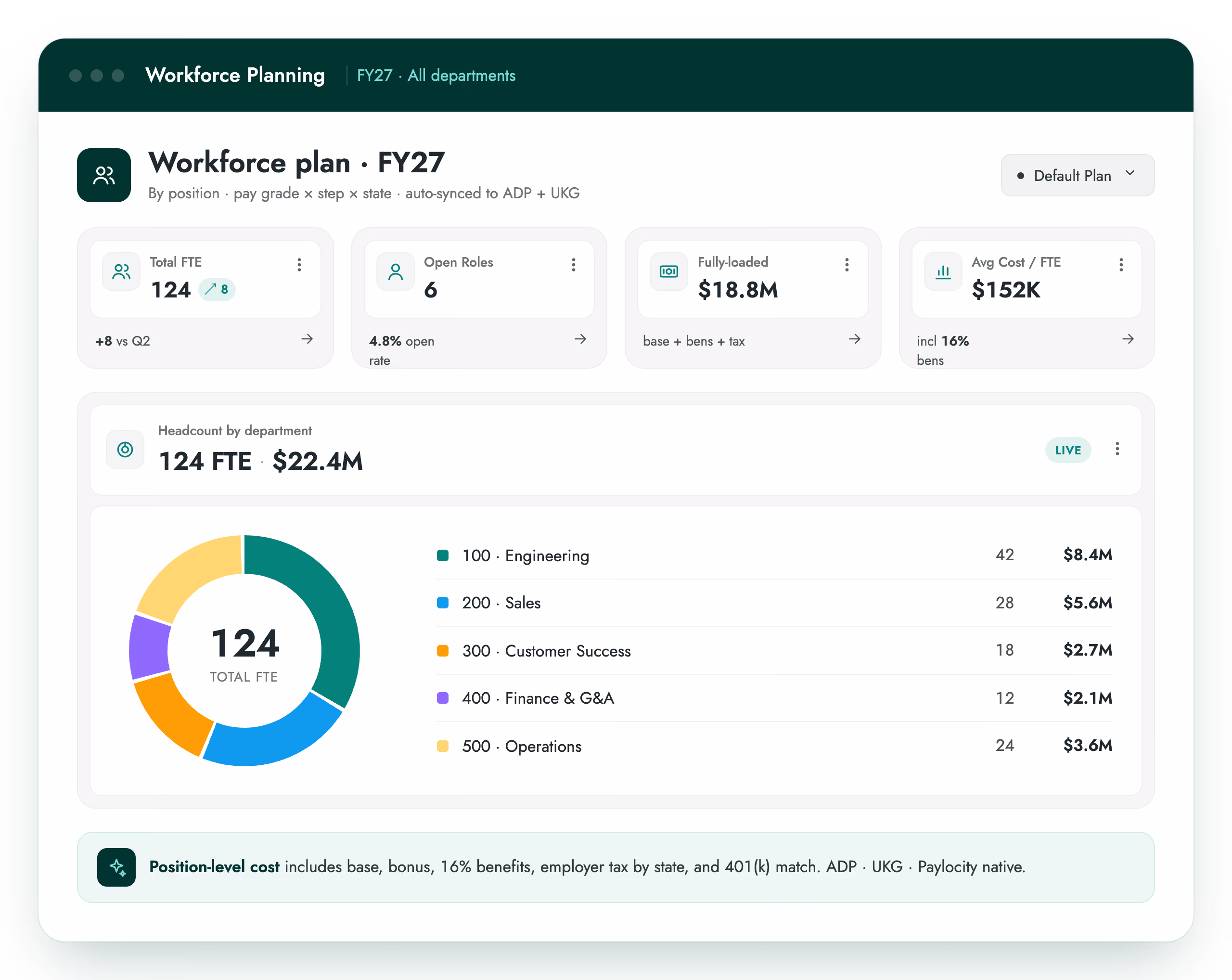
Task: Click the Position-level cost bold text
Action: tap(214, 867)
